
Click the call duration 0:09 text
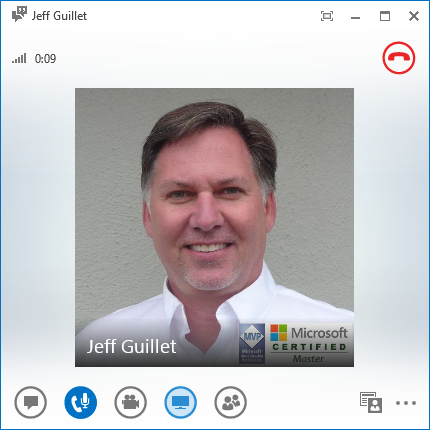click(45, 59)
